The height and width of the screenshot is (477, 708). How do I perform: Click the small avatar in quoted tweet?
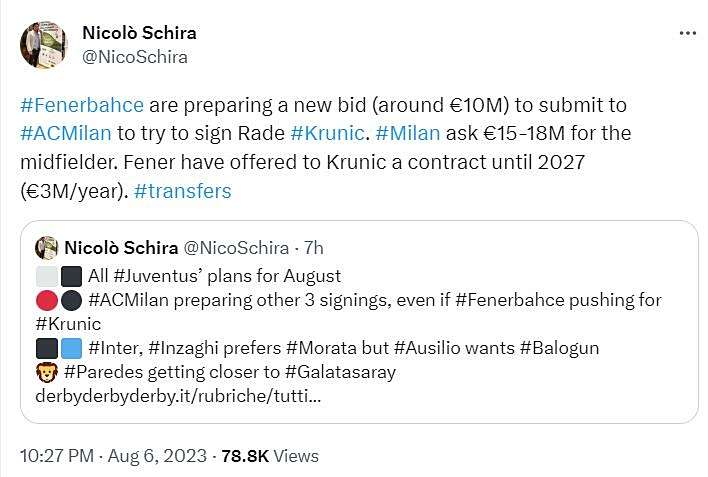pyautogui.click(x=46, y=246)
